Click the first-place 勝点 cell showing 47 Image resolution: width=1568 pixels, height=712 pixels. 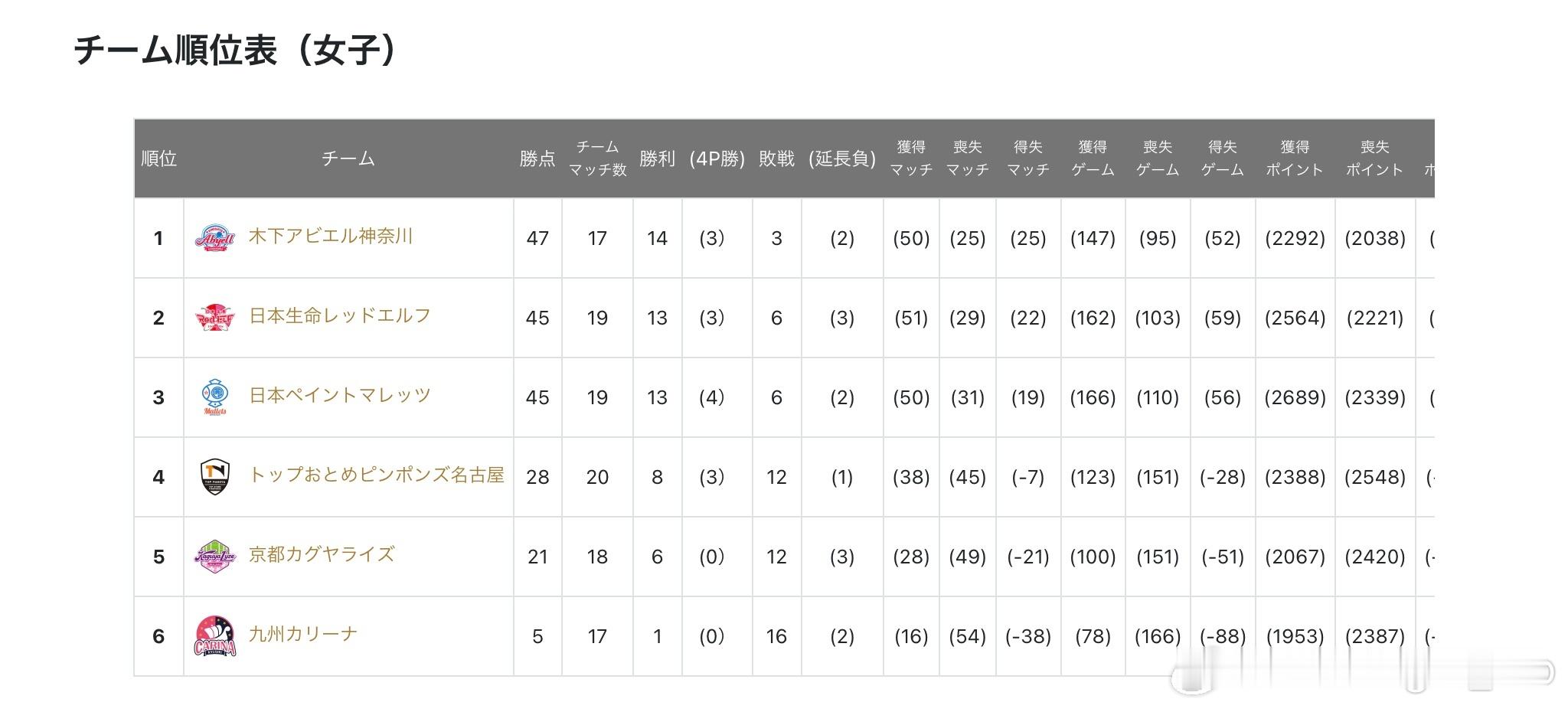point(537,238)
